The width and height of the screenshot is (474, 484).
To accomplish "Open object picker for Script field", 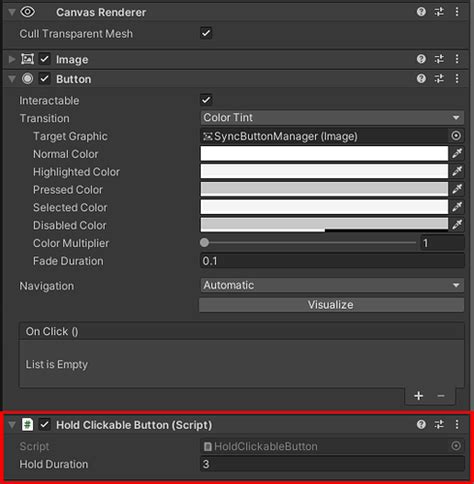I will coord(456,446).
